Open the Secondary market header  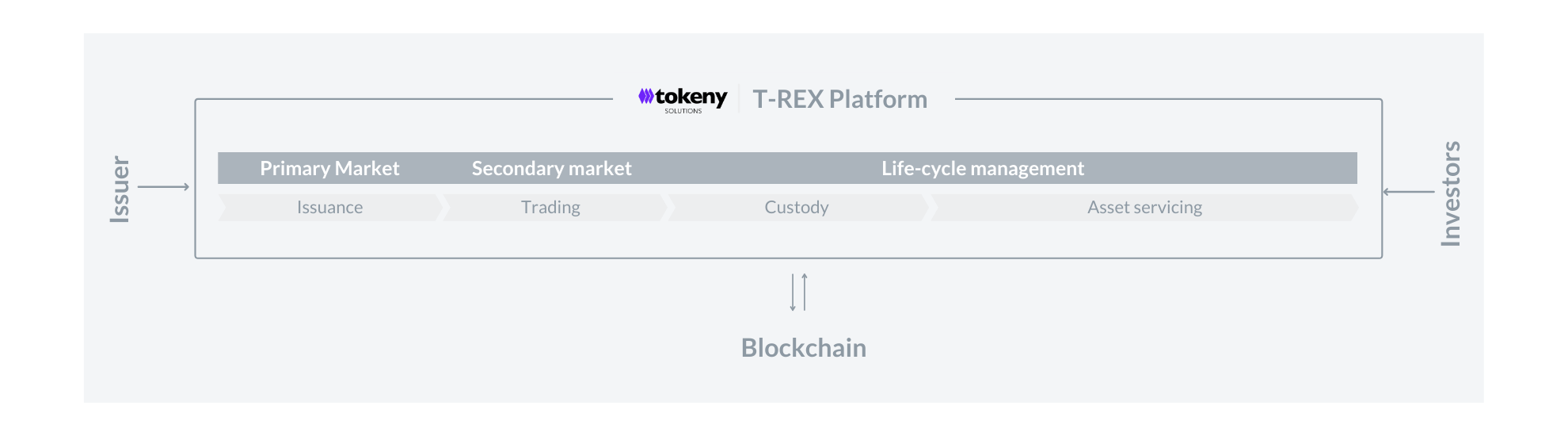coord(552,168)
